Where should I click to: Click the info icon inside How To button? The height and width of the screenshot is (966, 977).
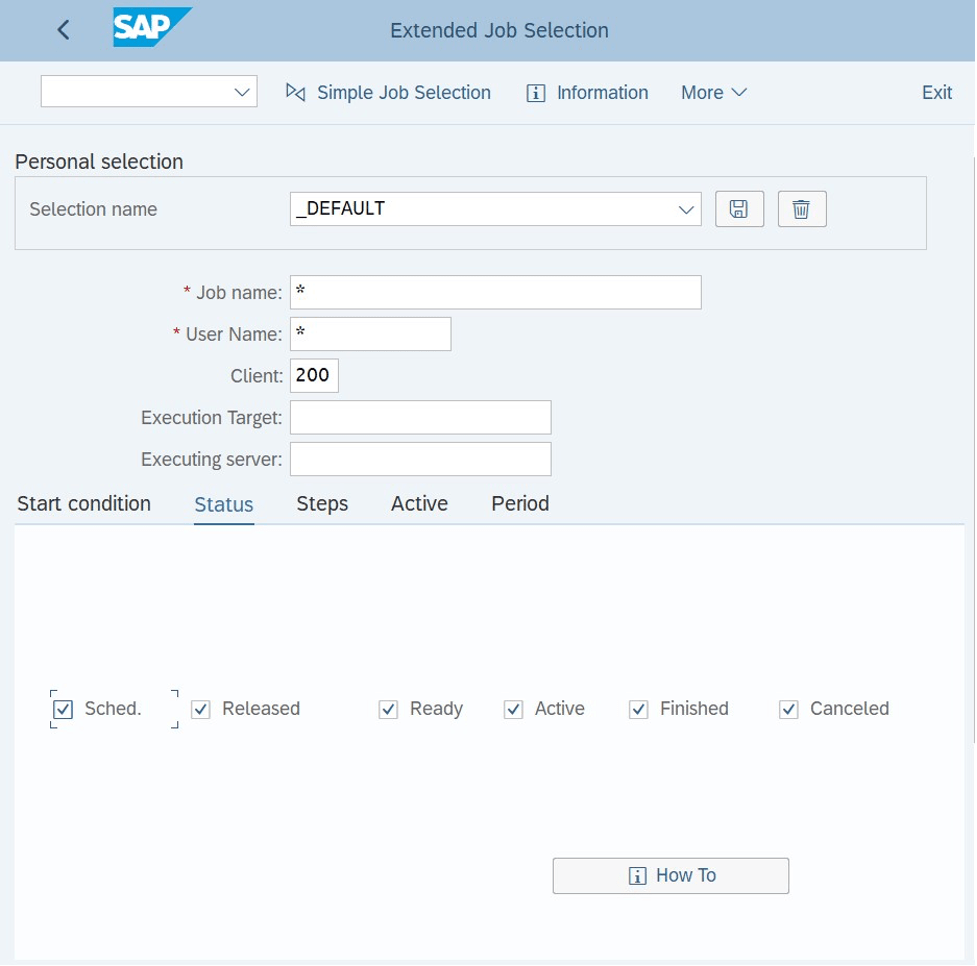coord(637,875)
